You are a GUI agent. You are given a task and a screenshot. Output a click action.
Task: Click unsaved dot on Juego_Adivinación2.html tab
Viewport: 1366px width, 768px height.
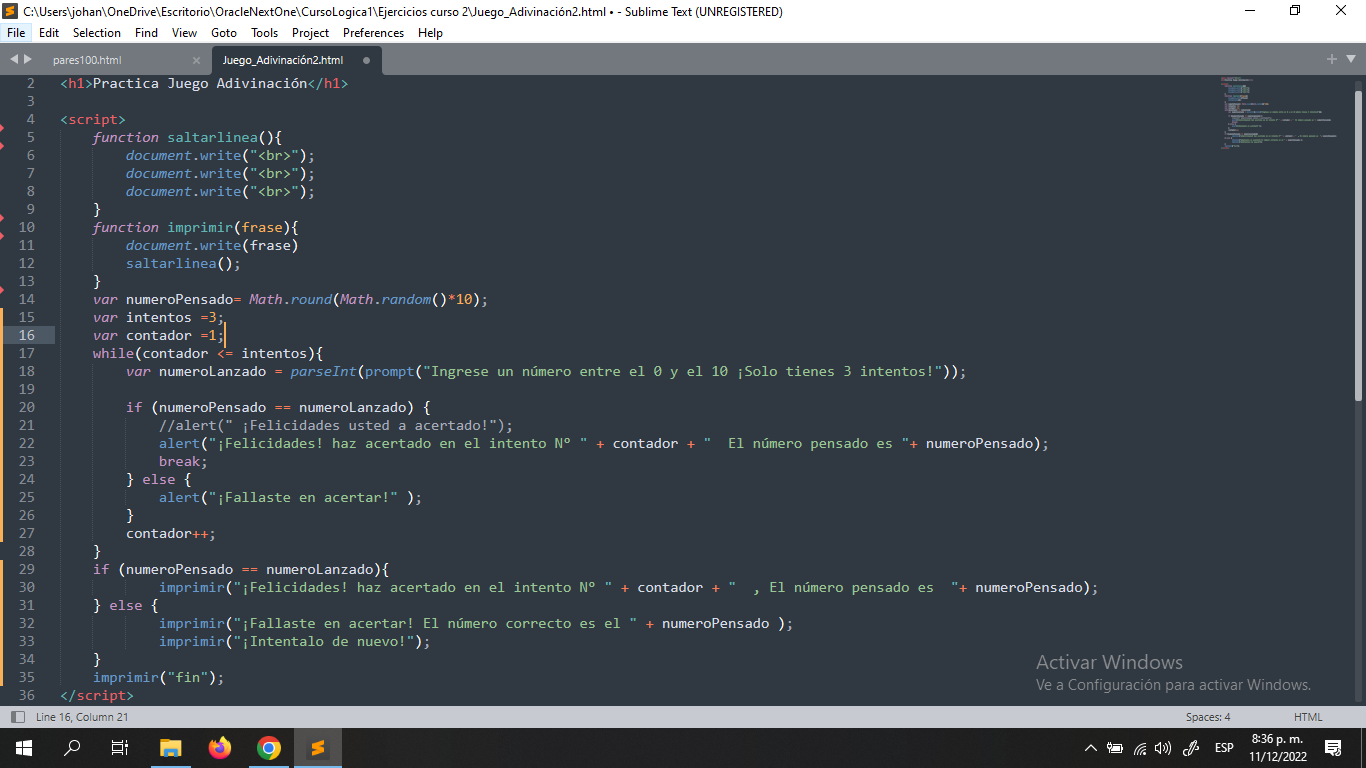(366, 60)
